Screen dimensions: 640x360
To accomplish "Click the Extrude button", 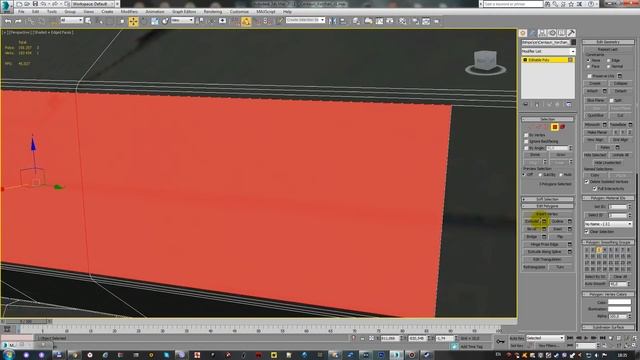I will click(x=532, y=221).
